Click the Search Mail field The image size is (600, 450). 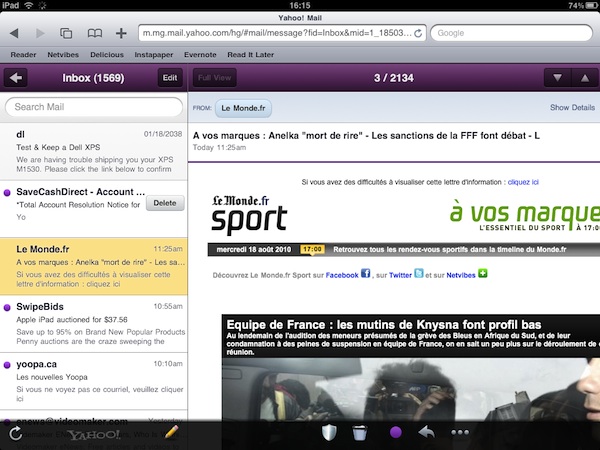[94, 107]
